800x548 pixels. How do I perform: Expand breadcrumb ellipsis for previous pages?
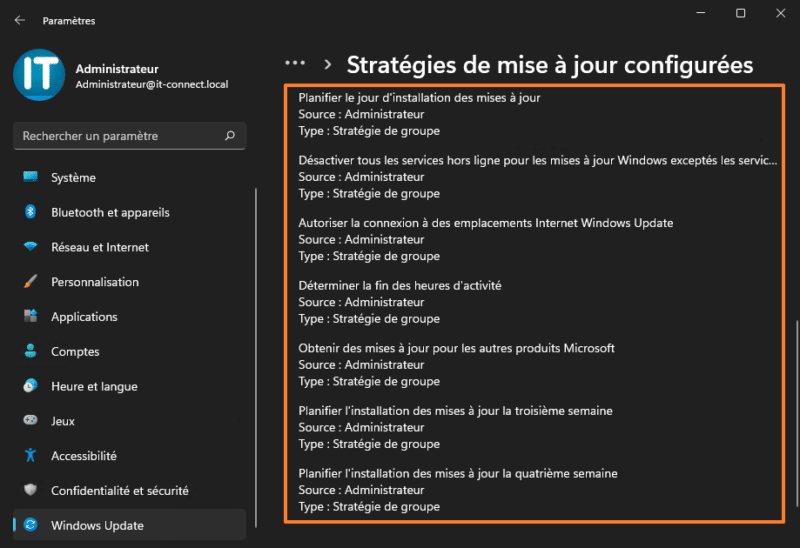point(295,63)
